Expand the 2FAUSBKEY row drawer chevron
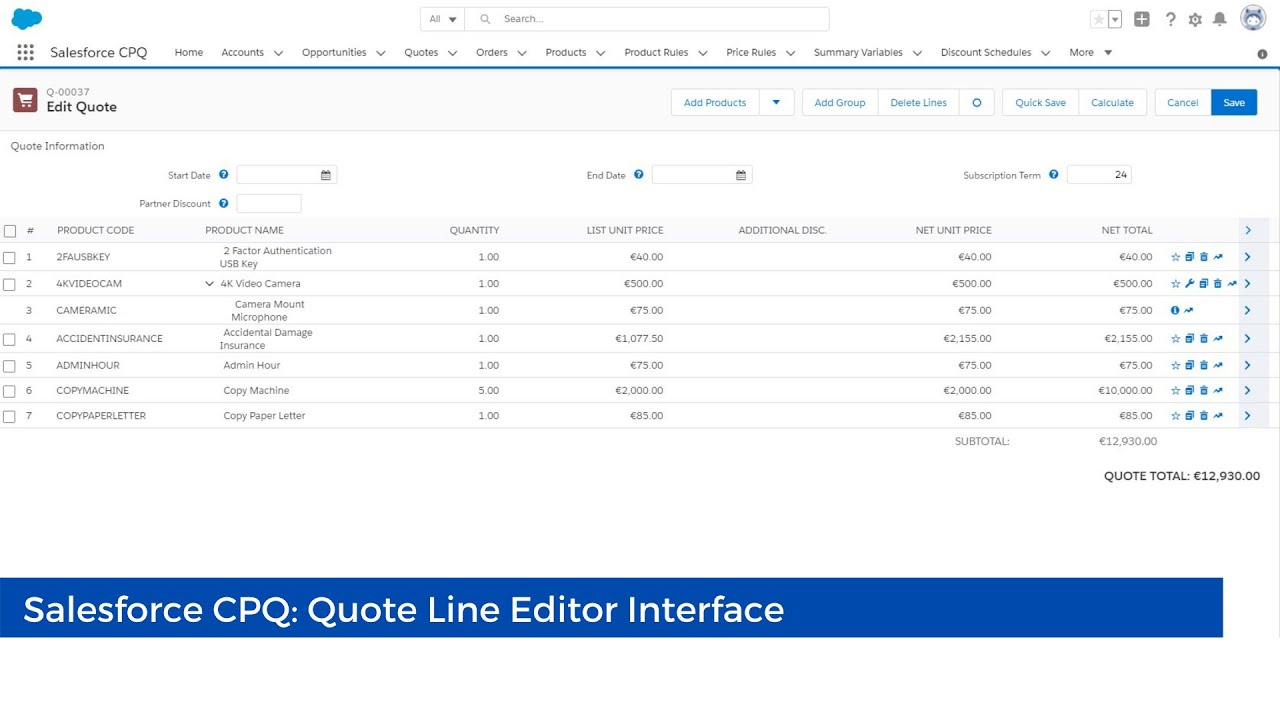The height and width of the screenshot is (720, 1280). point(1248,257)
